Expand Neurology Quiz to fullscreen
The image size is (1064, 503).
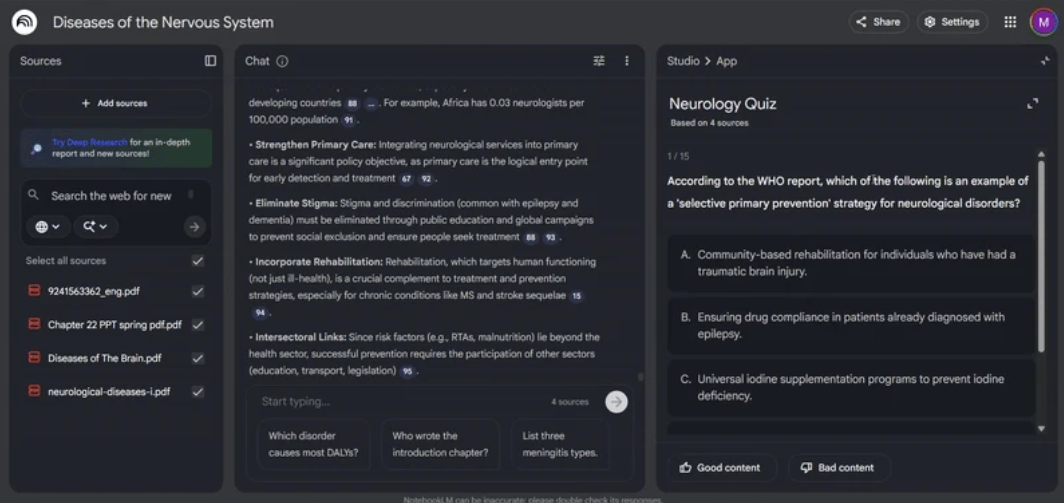pos(1032,104)
